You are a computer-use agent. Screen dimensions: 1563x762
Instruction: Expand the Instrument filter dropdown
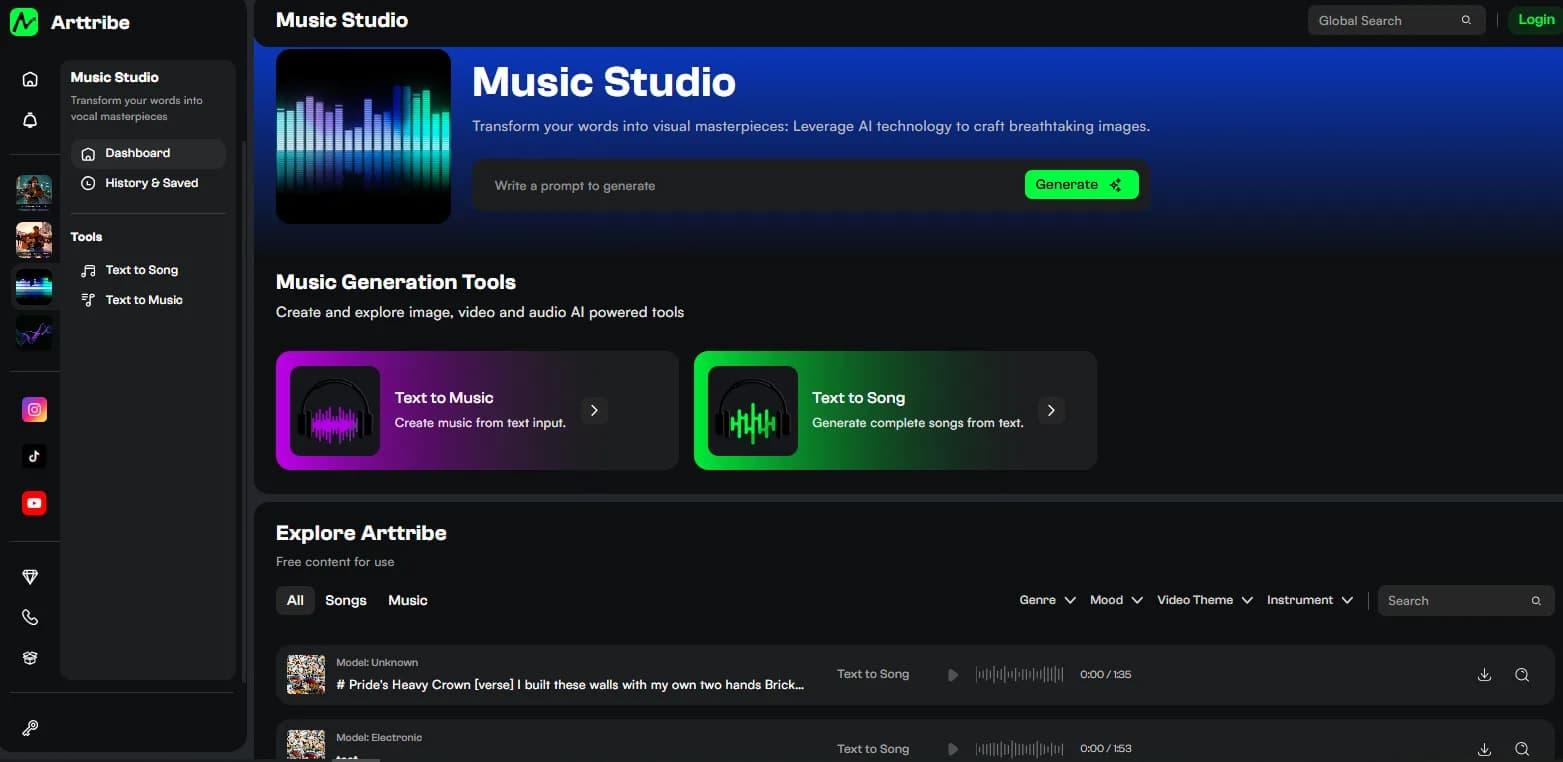coord(1310,600)
